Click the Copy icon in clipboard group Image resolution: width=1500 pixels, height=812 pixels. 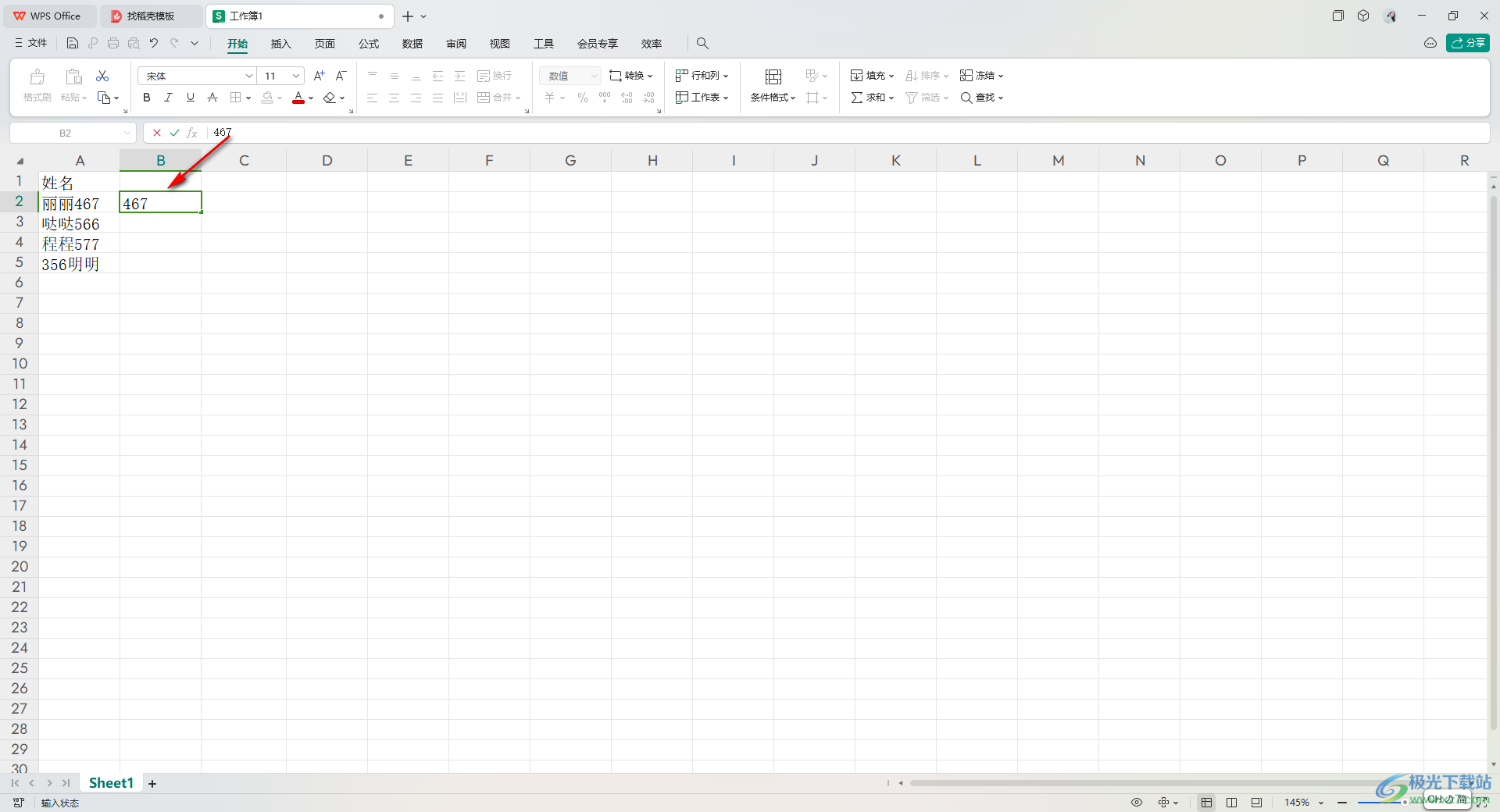[x=104, y=98]
